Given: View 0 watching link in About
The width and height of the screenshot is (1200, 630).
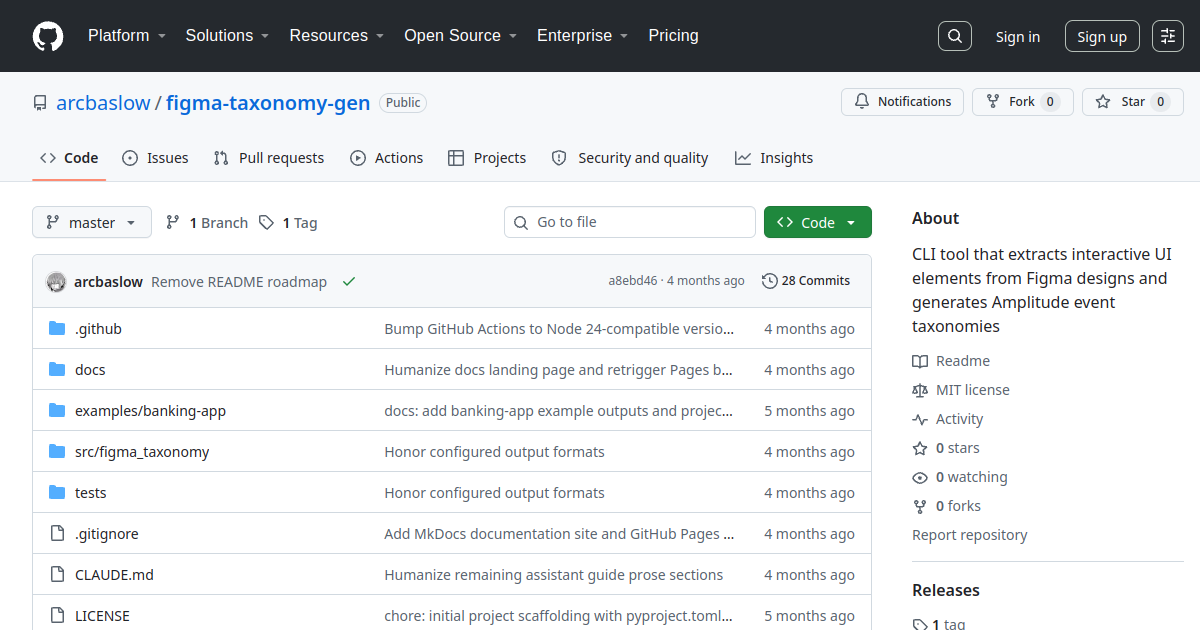Looking at the screenshot, I should click(960, 477).
